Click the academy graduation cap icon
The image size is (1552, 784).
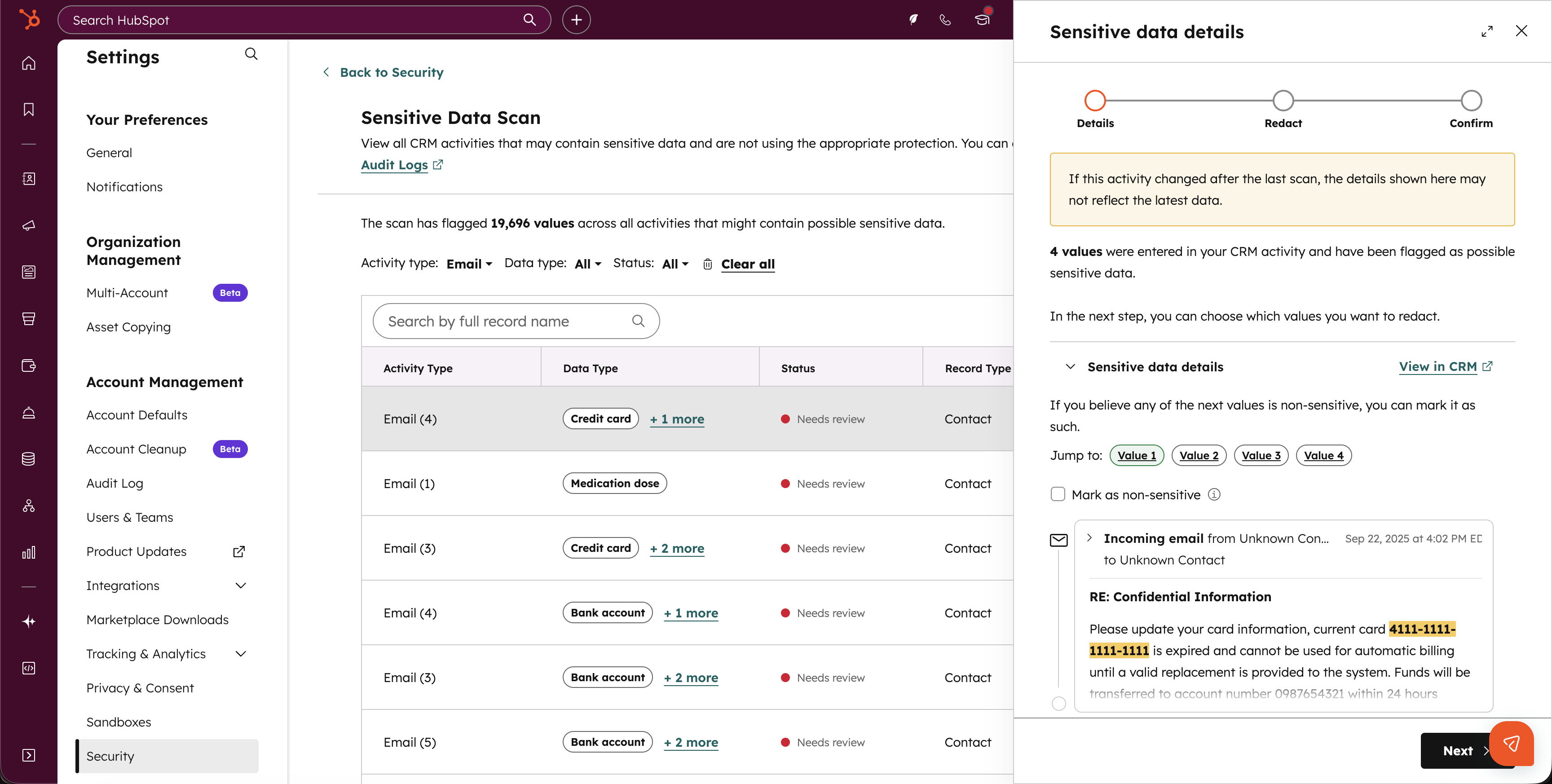(982, 20)
